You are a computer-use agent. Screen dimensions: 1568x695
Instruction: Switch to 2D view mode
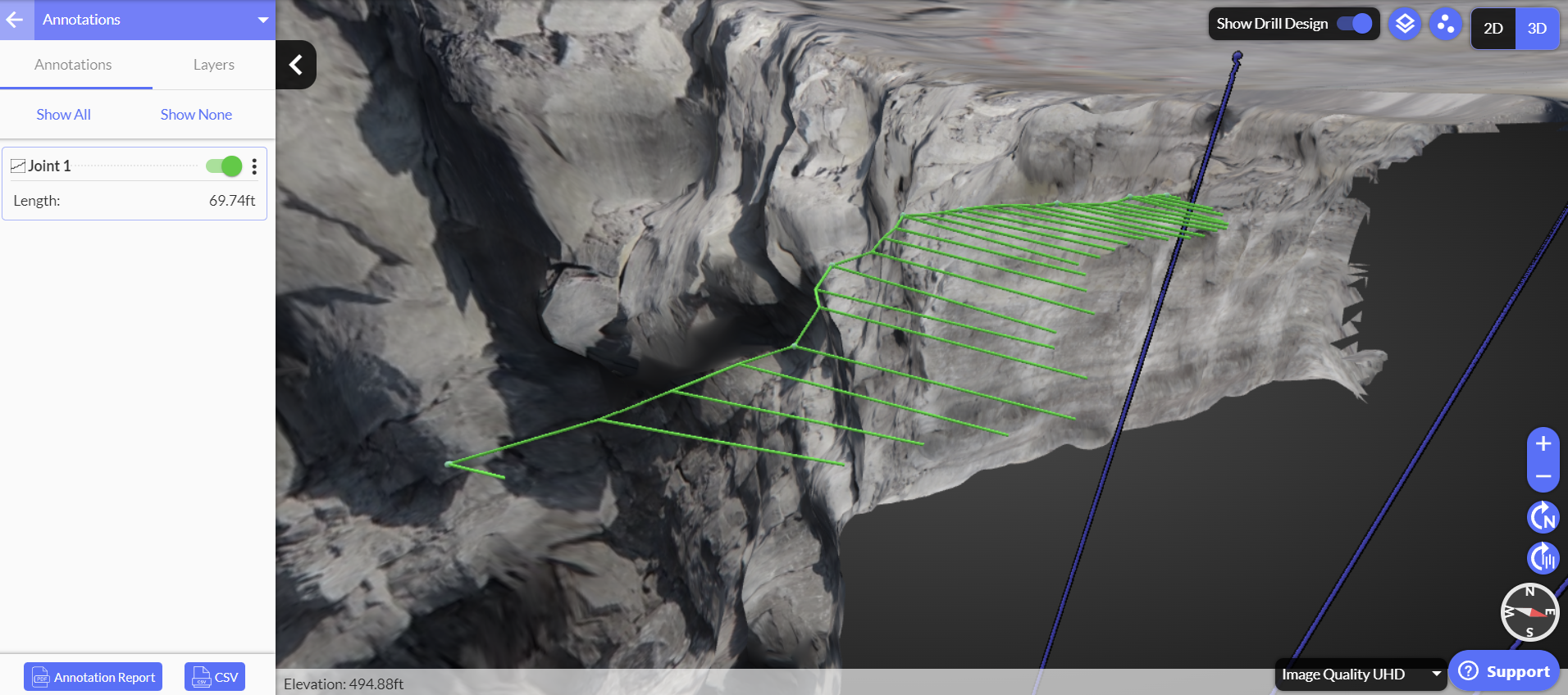tap(1493, 29)
